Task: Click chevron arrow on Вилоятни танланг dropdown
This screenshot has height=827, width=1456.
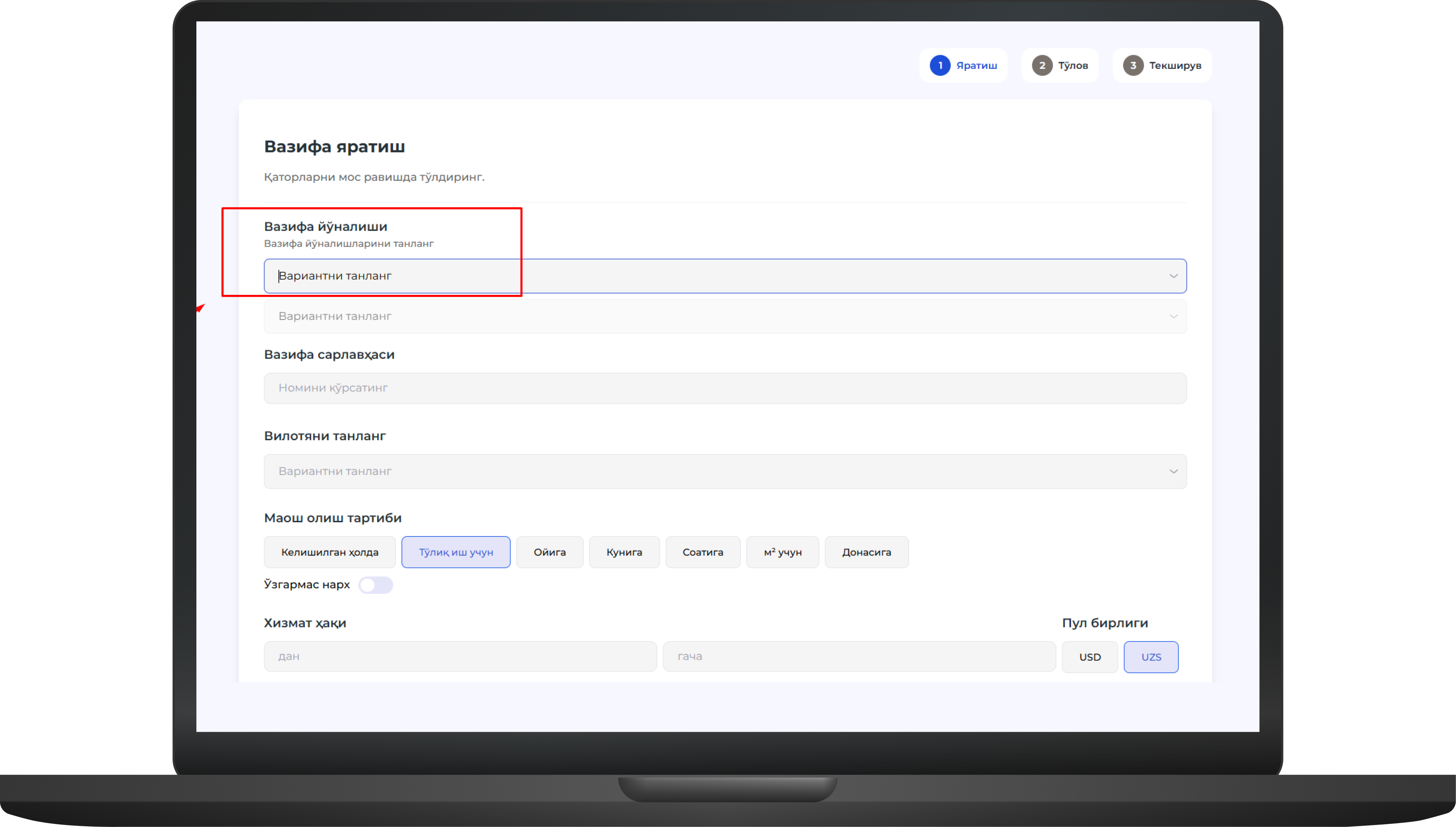Action: (x=1173, y=471)
